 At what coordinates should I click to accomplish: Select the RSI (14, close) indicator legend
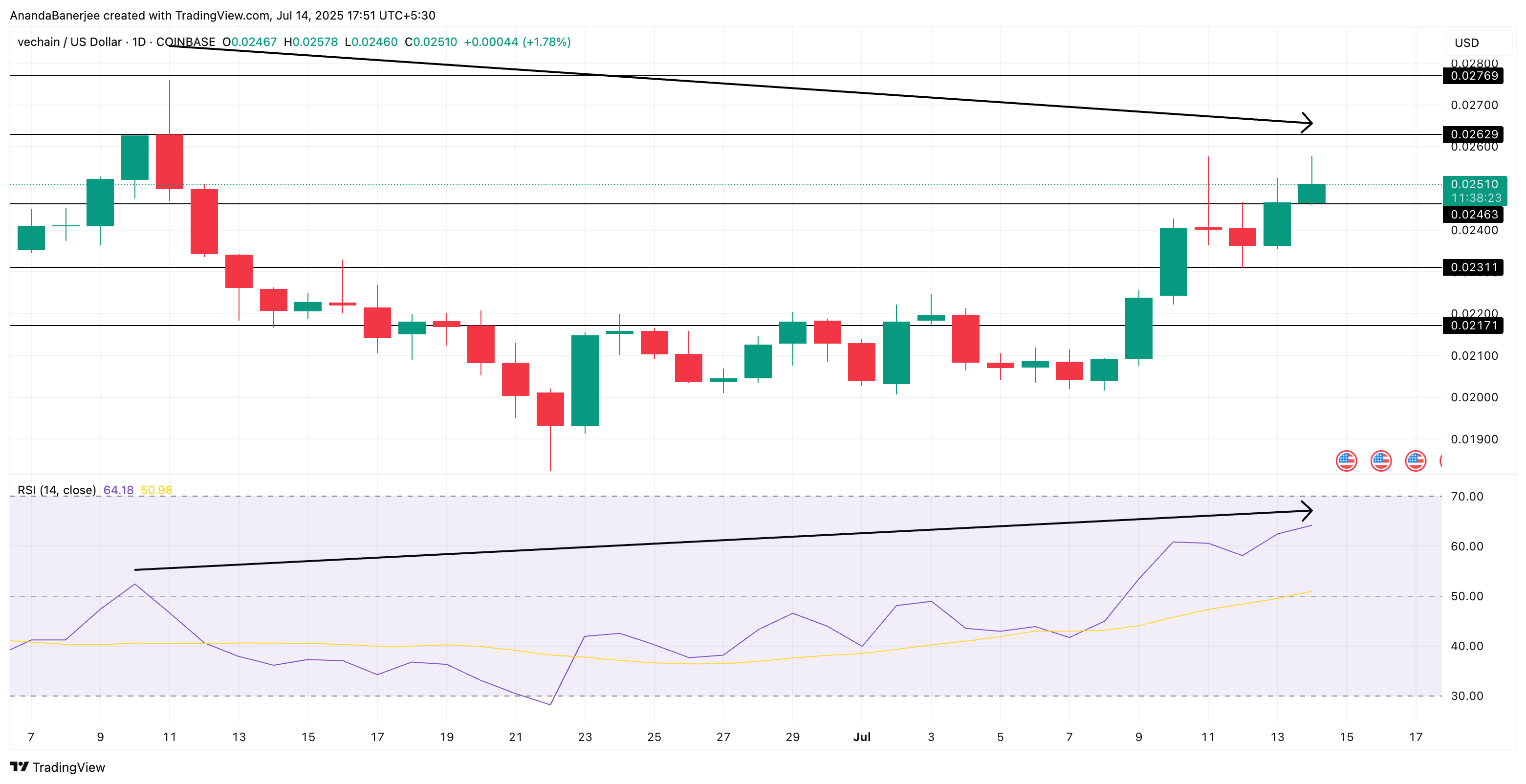(x=56, y=490)
